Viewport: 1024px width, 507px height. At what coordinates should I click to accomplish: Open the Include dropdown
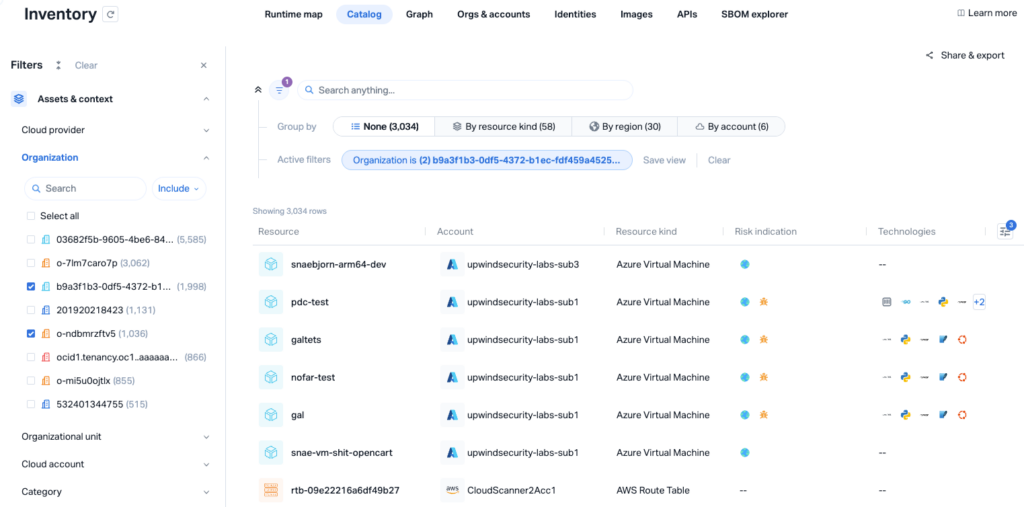coord(179,188)
